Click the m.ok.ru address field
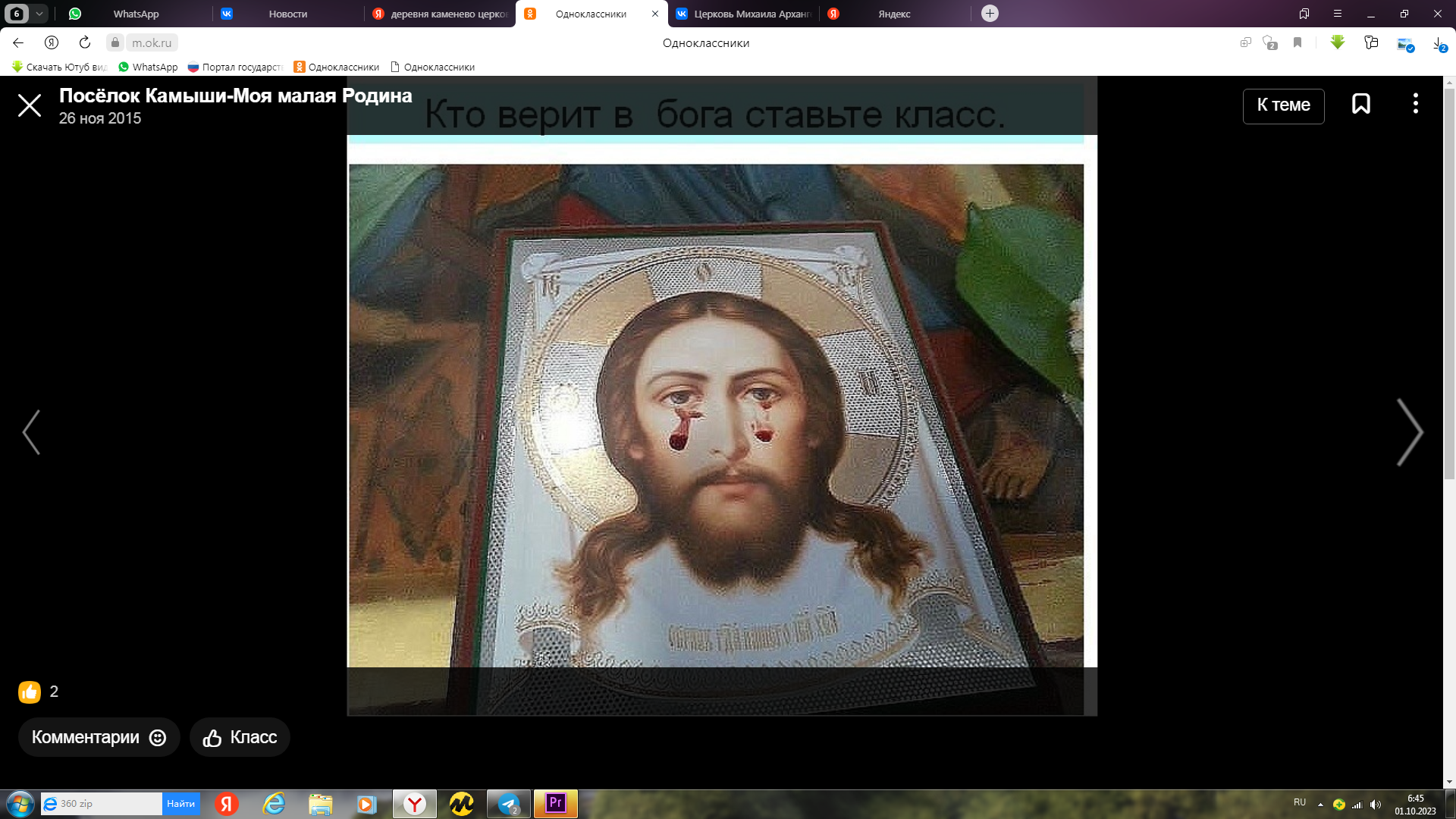The height and width of the screenshot is (819, 1456). coord(152,42)
